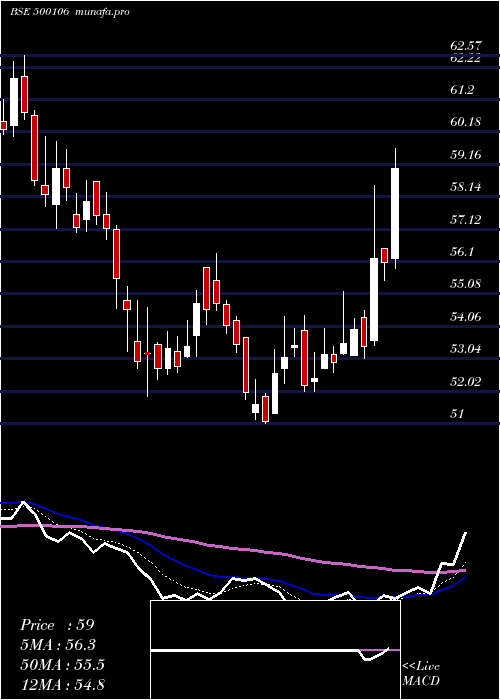The height and width of the screenshot is (700, 500).
Task: Click the 59.16 price axis label
Action: click(x=466, y=155)
